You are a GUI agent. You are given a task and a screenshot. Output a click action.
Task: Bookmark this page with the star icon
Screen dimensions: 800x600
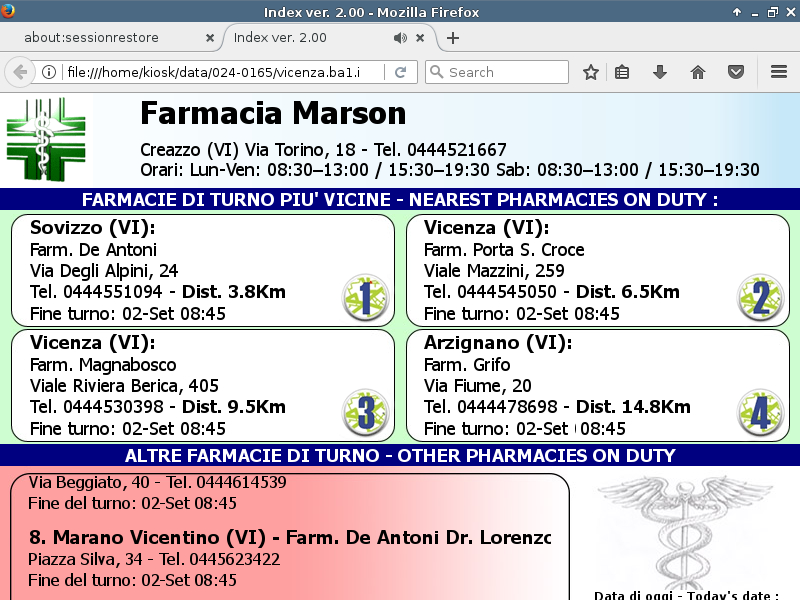[x=591, y=72]
